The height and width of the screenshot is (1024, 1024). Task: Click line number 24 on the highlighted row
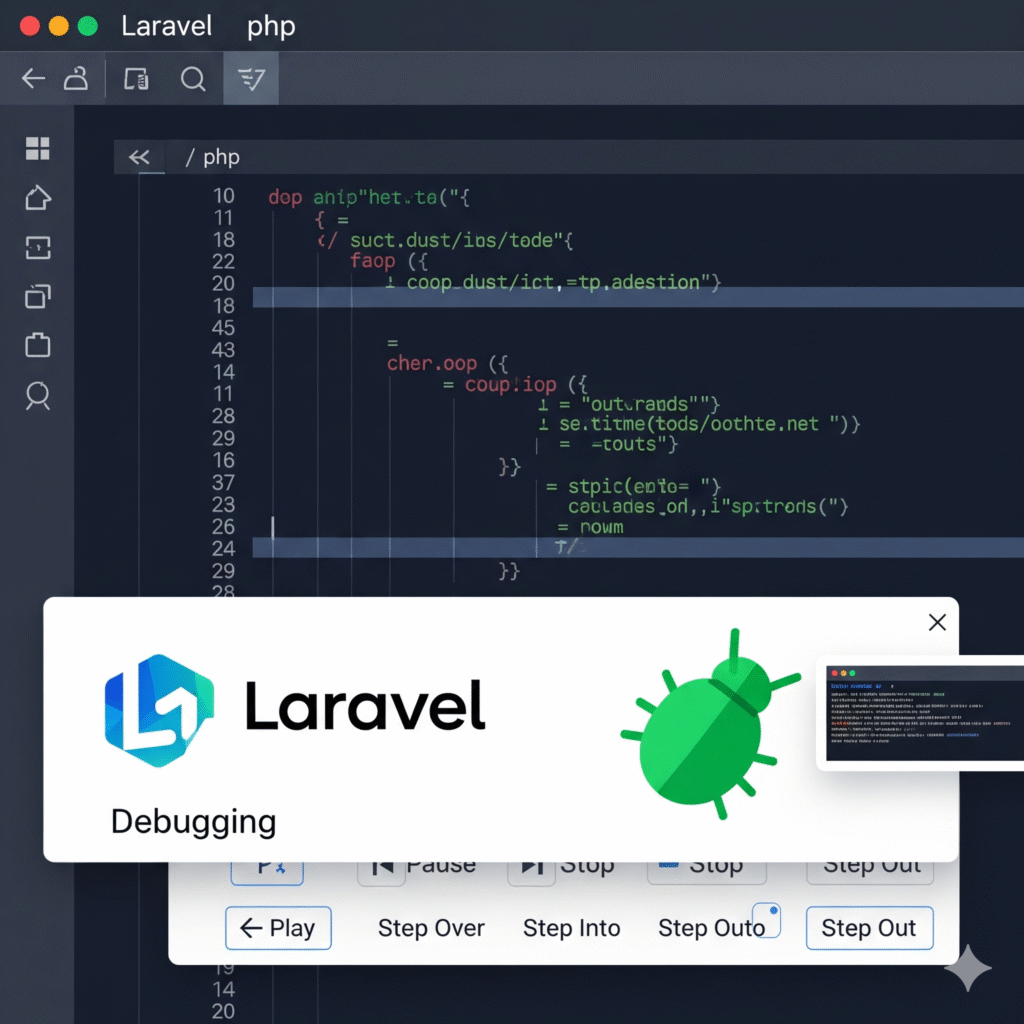(223, 549)
